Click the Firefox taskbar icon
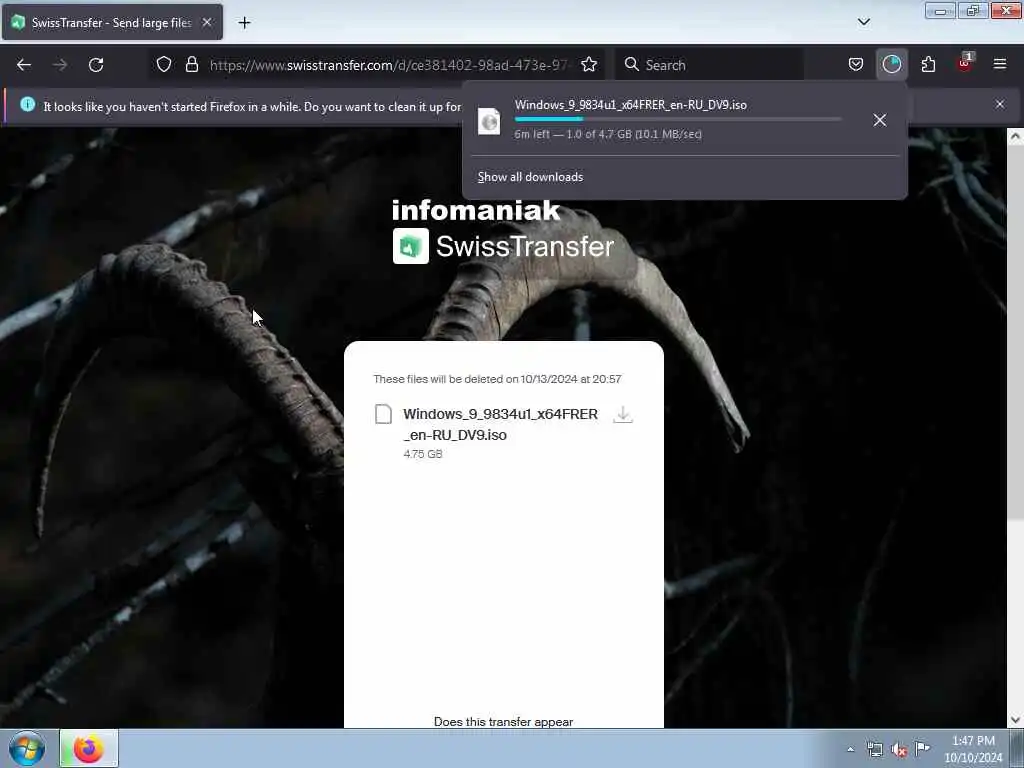Image resolution: width=1024 pixels, height=768 pixels. (x=89, y=748)
